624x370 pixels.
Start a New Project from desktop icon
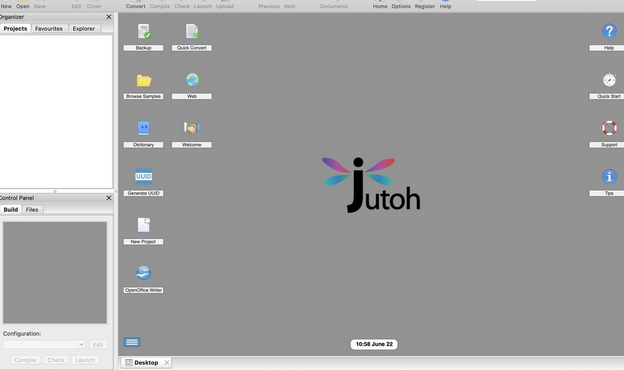coord(144,225)
